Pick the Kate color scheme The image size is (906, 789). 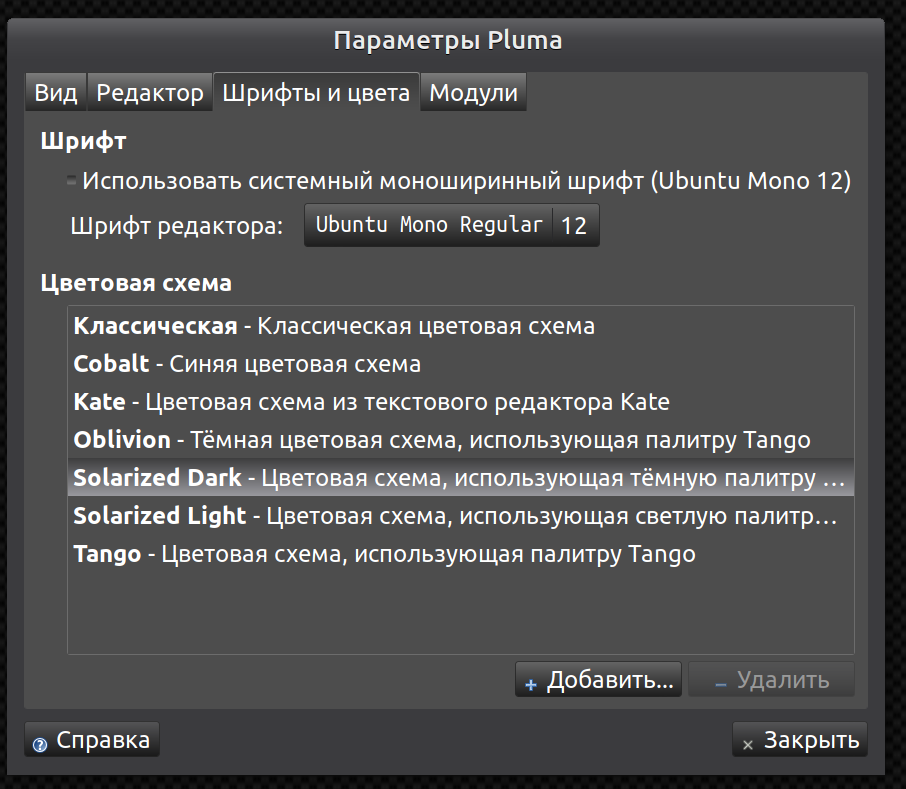(x=461, y=402)
